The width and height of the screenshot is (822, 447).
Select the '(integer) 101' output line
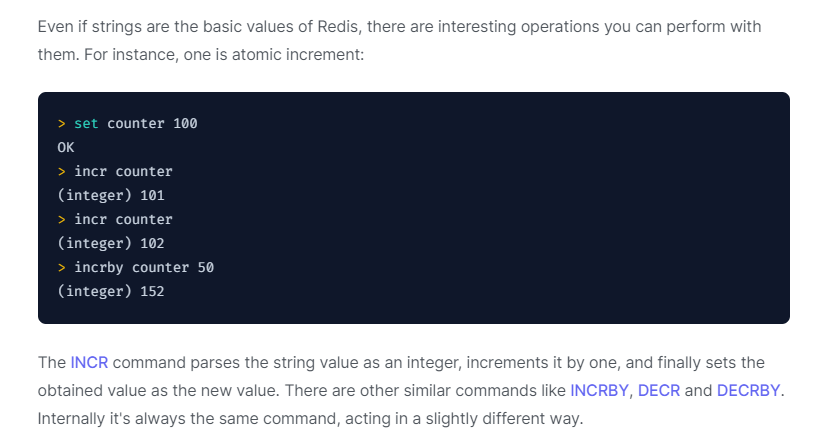111,195
